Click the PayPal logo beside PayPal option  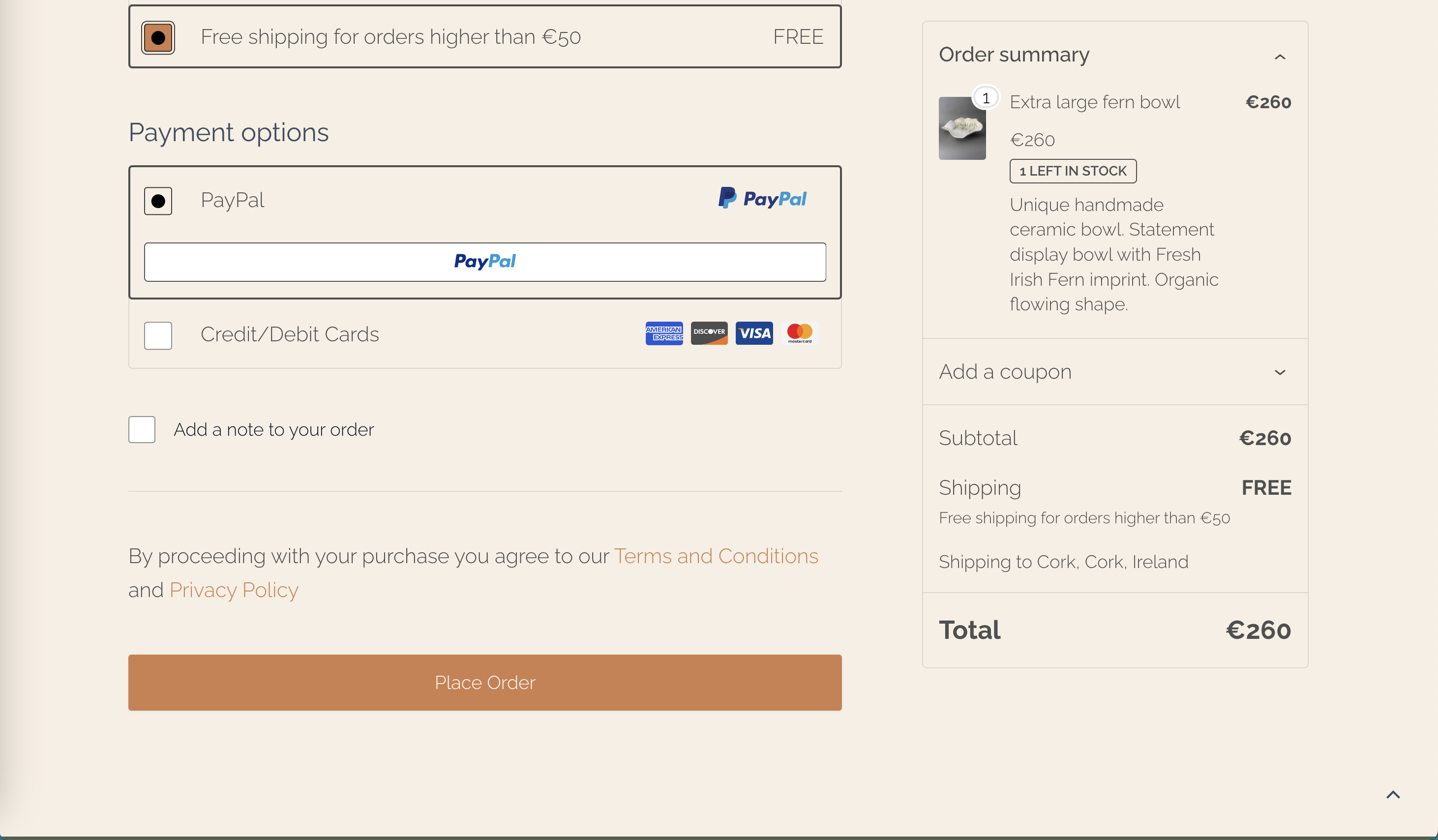coord(762,199)
